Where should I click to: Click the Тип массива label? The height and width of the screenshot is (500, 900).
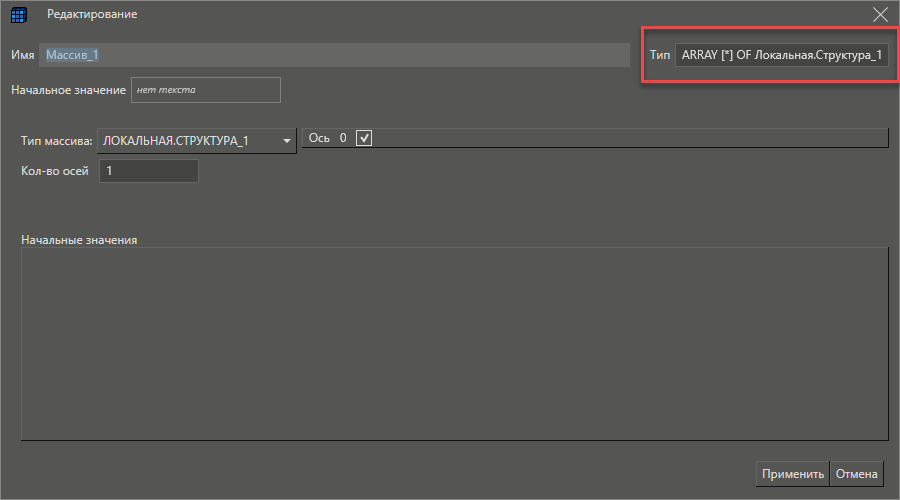point(56,141)
